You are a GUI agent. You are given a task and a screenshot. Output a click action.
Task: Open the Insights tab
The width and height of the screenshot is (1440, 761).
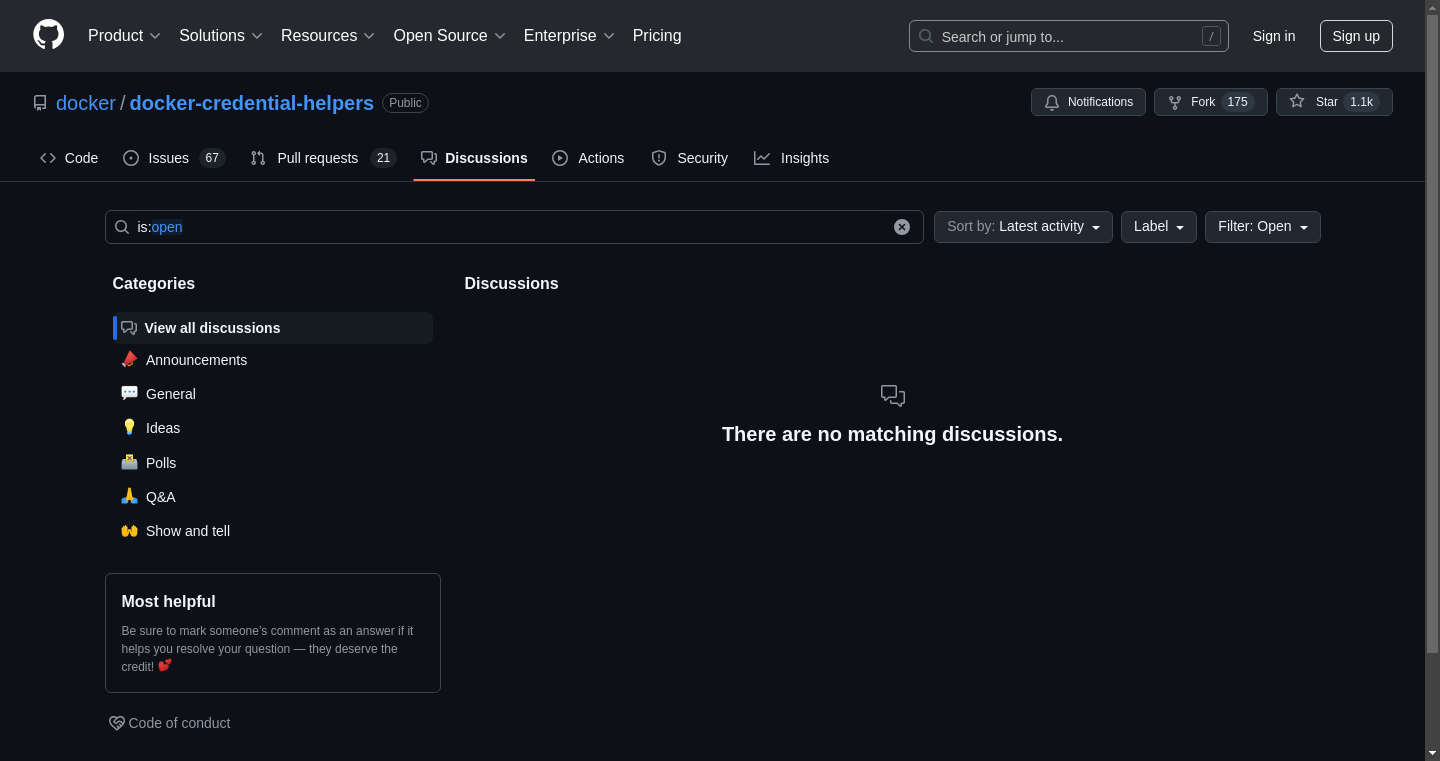pos(791,158)
